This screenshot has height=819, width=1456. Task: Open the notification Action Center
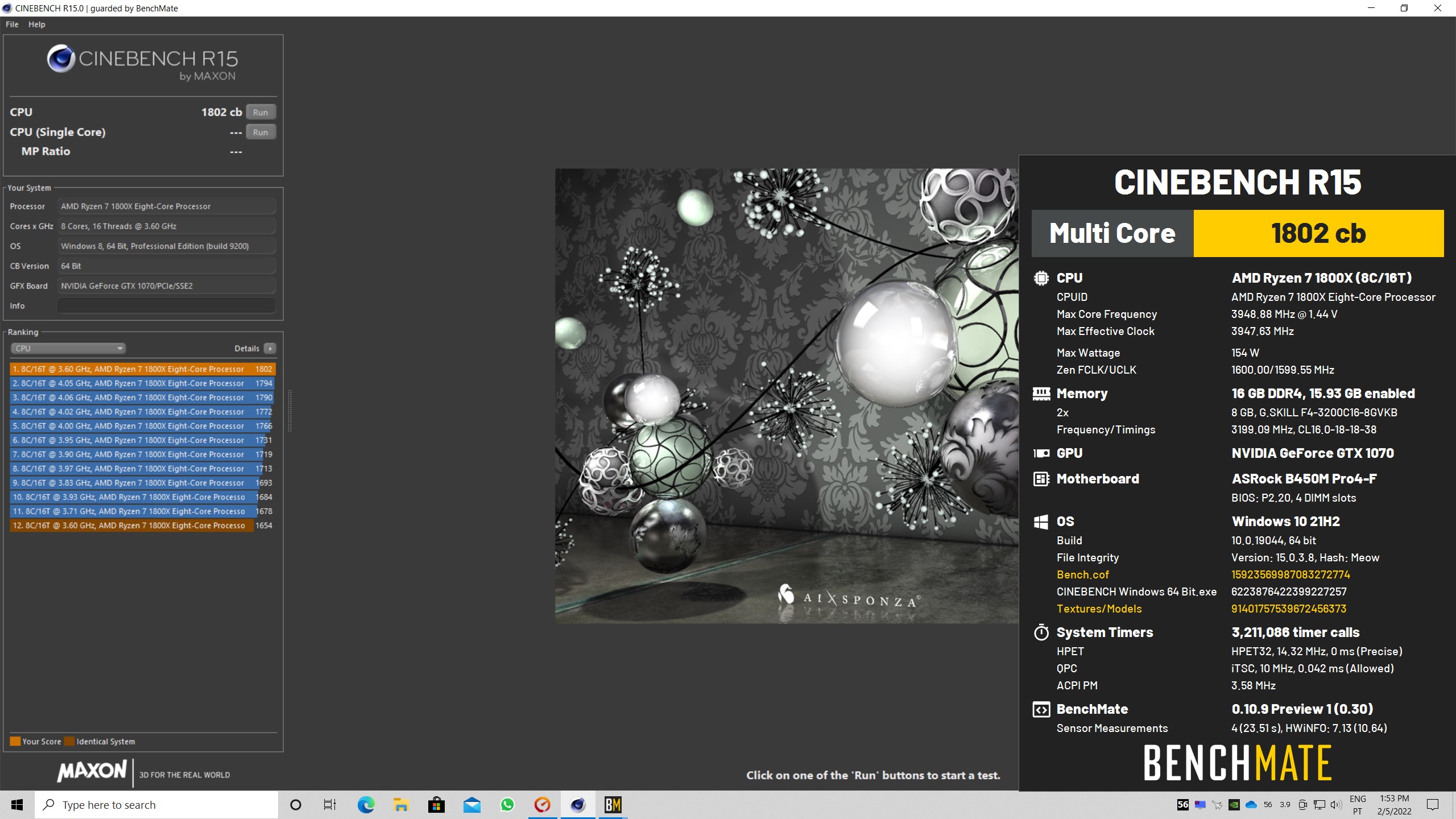1433,805
